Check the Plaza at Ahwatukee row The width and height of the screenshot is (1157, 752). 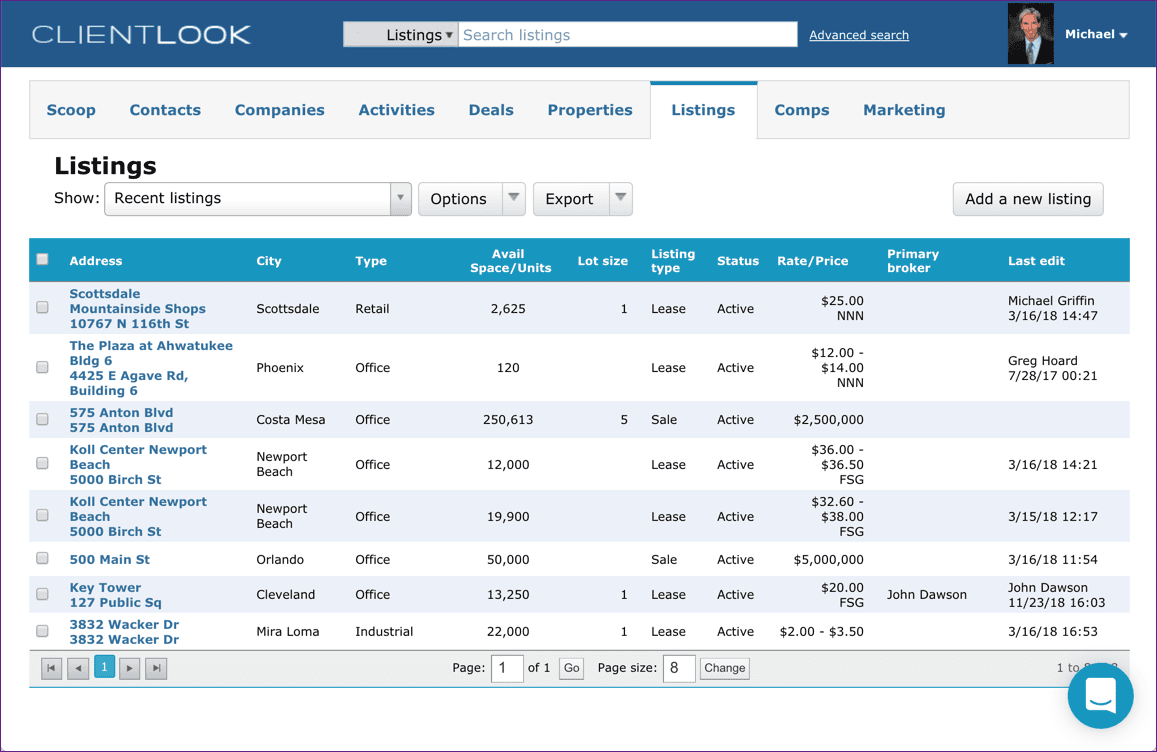(x=43, y=367)
